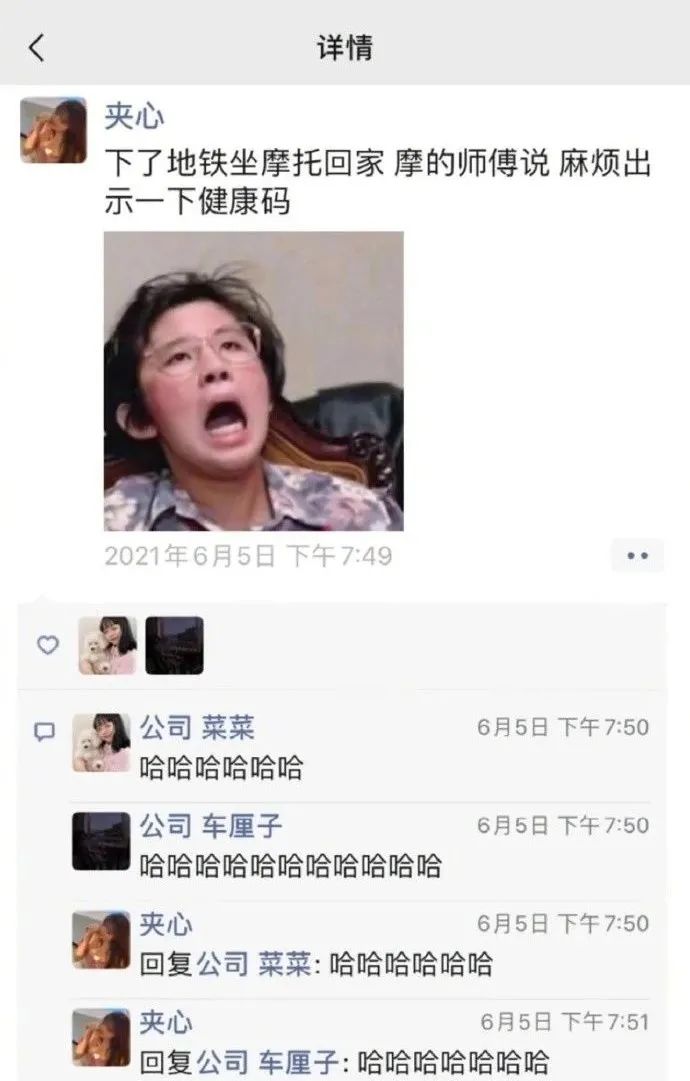
Task: Tap 公司 车厘子's comment avatar
Action: 101,841
